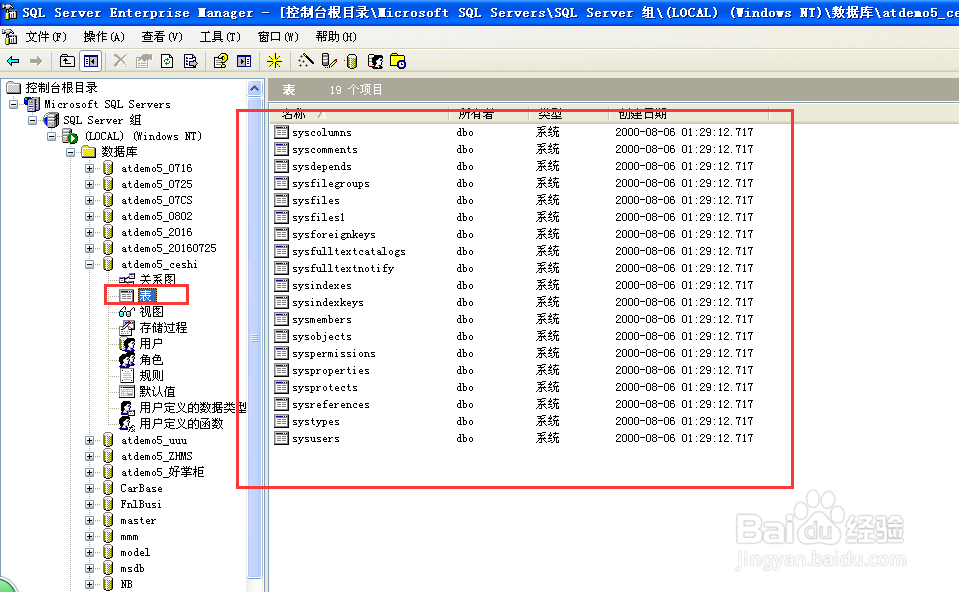Screen dimensions: 959x592
Task: Click the 用户定义的数据类型 node icon
Action: (x=127, y=407)
